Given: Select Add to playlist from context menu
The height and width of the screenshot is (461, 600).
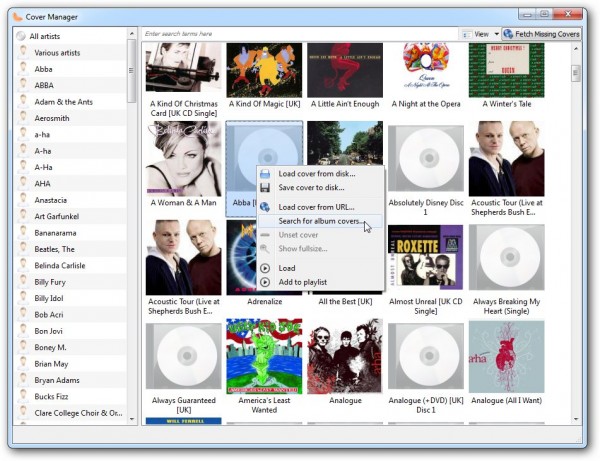Looking at the screenshot, I should click(302, 282).
